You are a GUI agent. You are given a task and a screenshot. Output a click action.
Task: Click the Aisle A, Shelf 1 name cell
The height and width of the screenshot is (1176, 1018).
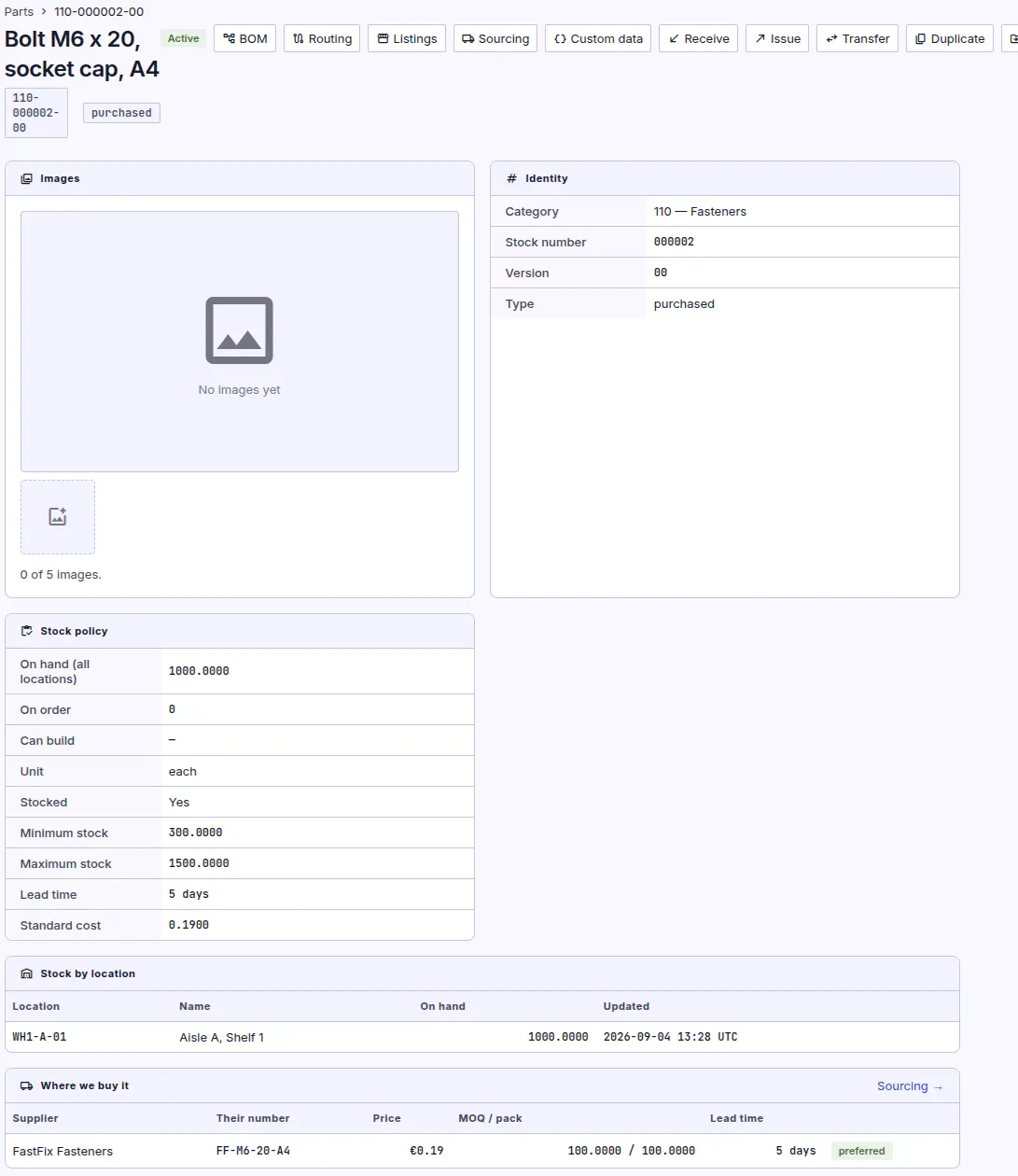coord(222,1037)
